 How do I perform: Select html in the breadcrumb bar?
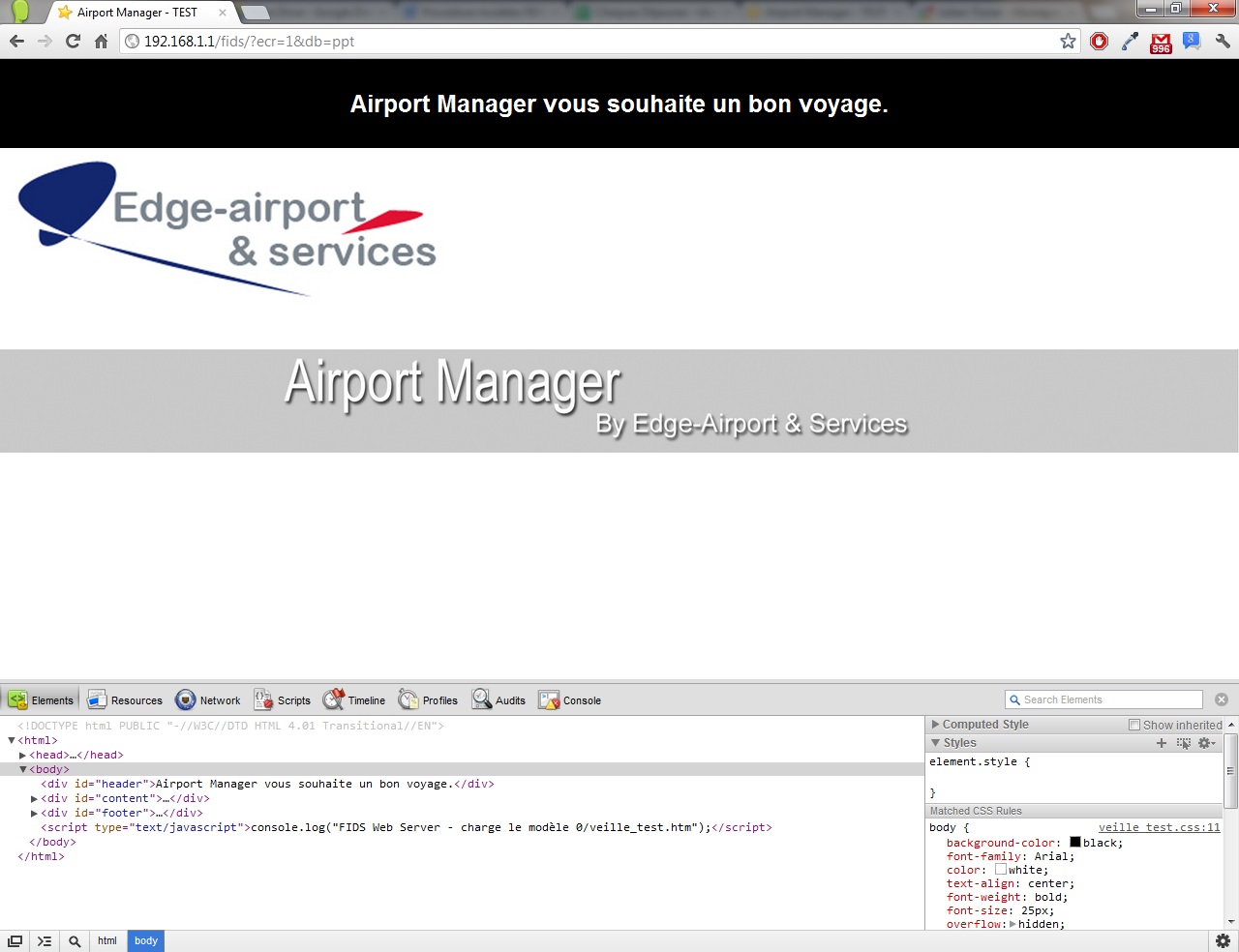coord(107,940)
